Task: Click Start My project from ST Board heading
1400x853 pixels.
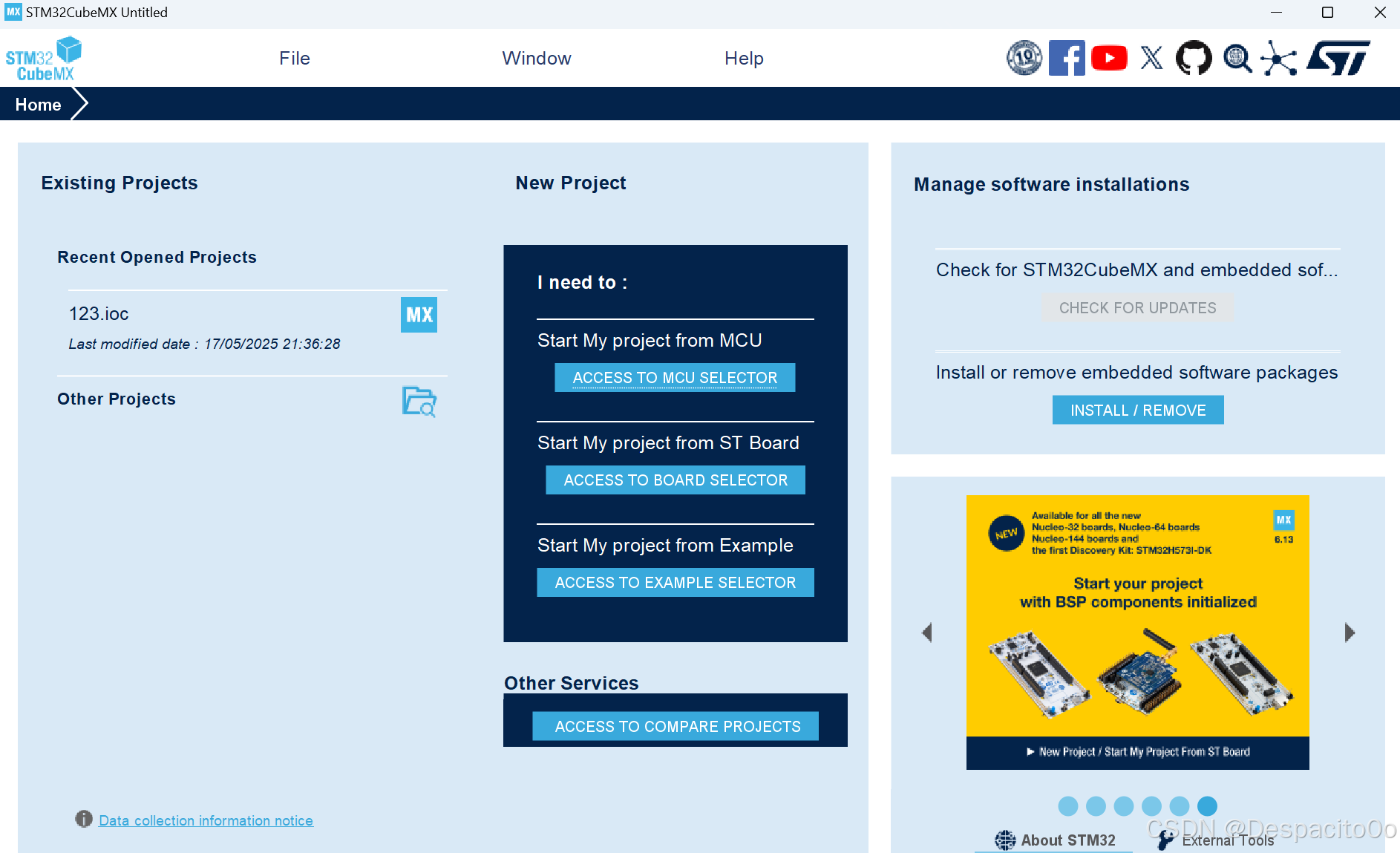Action: point(668,442)
